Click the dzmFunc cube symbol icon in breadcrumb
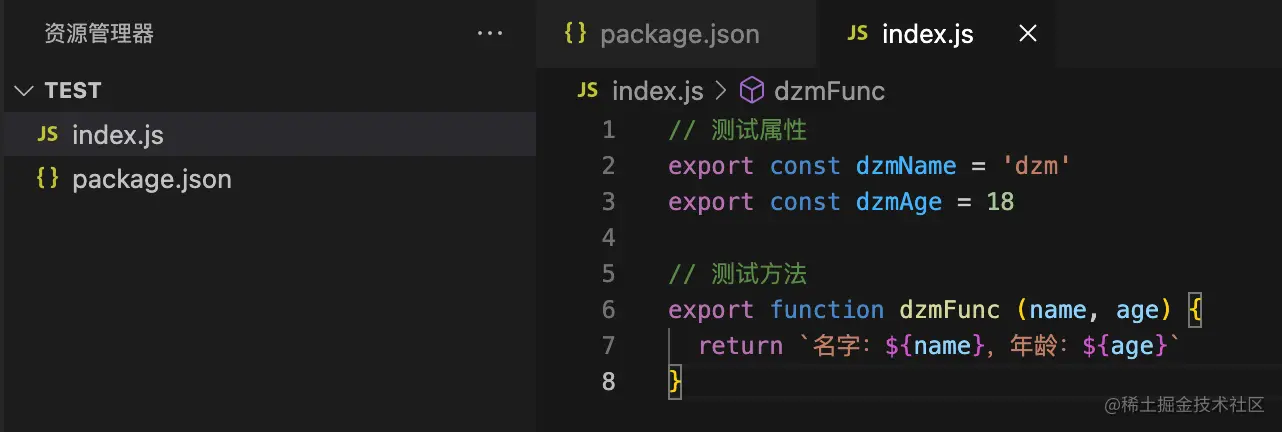 (x=751, y=91)
